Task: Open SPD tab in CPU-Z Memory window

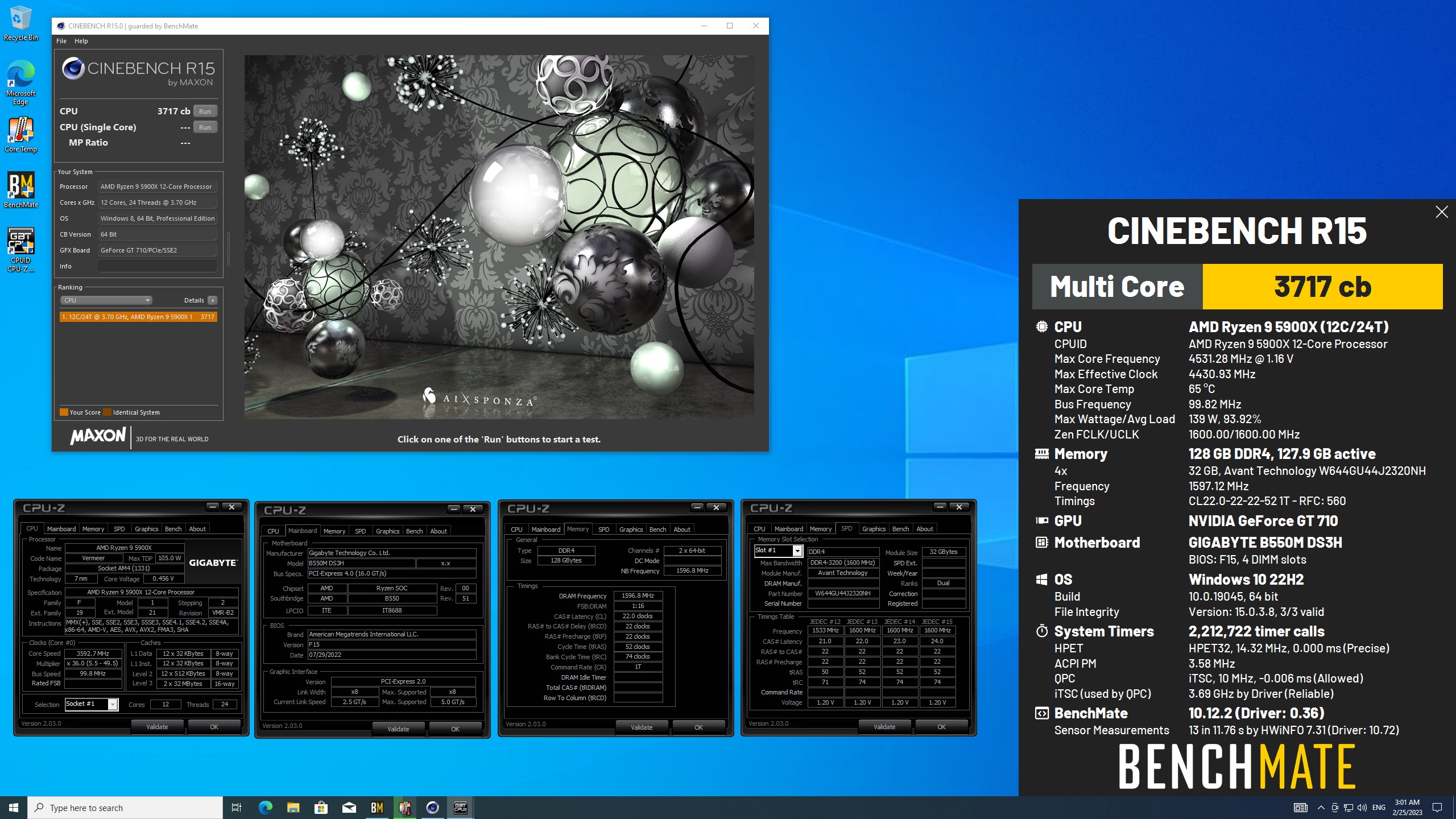Action: (x=603, y=530)
